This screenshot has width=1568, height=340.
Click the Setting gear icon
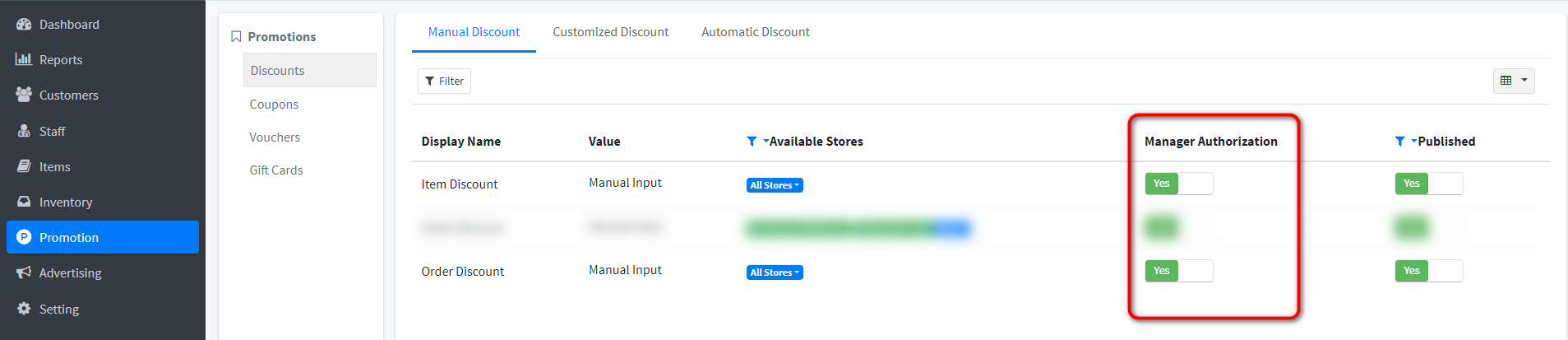point(24,309)
